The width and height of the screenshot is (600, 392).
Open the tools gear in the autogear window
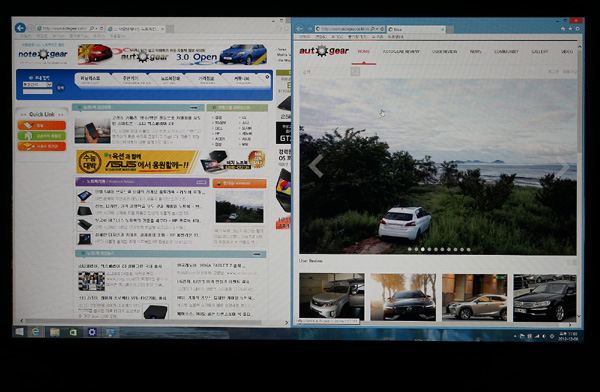(577, 29)
